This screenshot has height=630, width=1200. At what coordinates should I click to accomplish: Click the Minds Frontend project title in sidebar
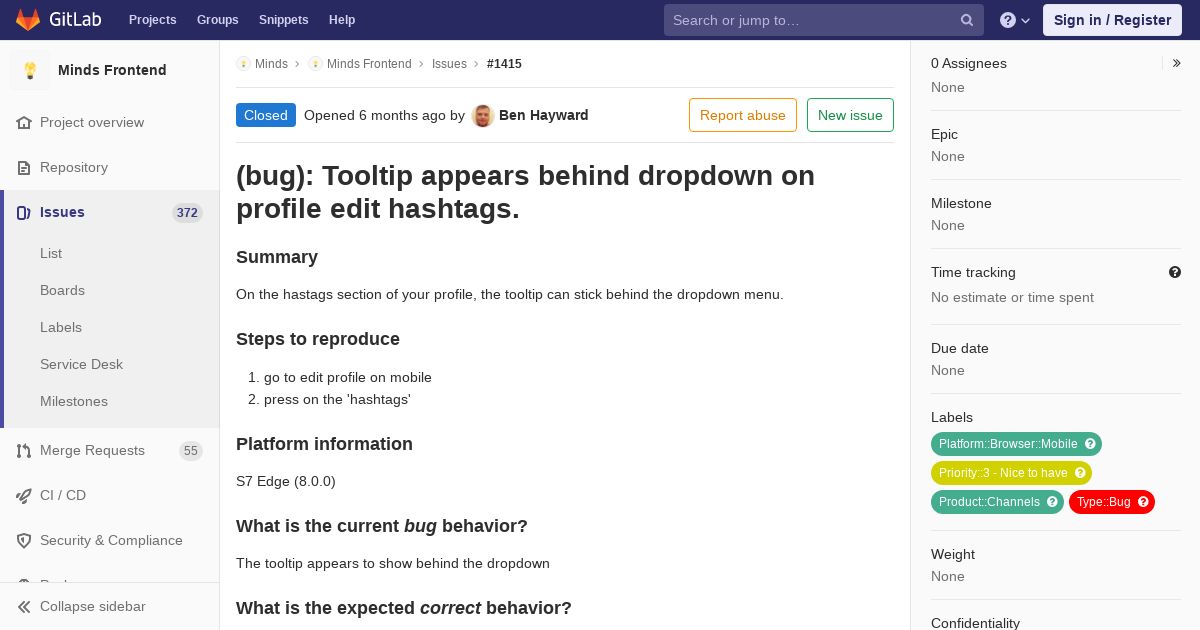pos(112,70)
